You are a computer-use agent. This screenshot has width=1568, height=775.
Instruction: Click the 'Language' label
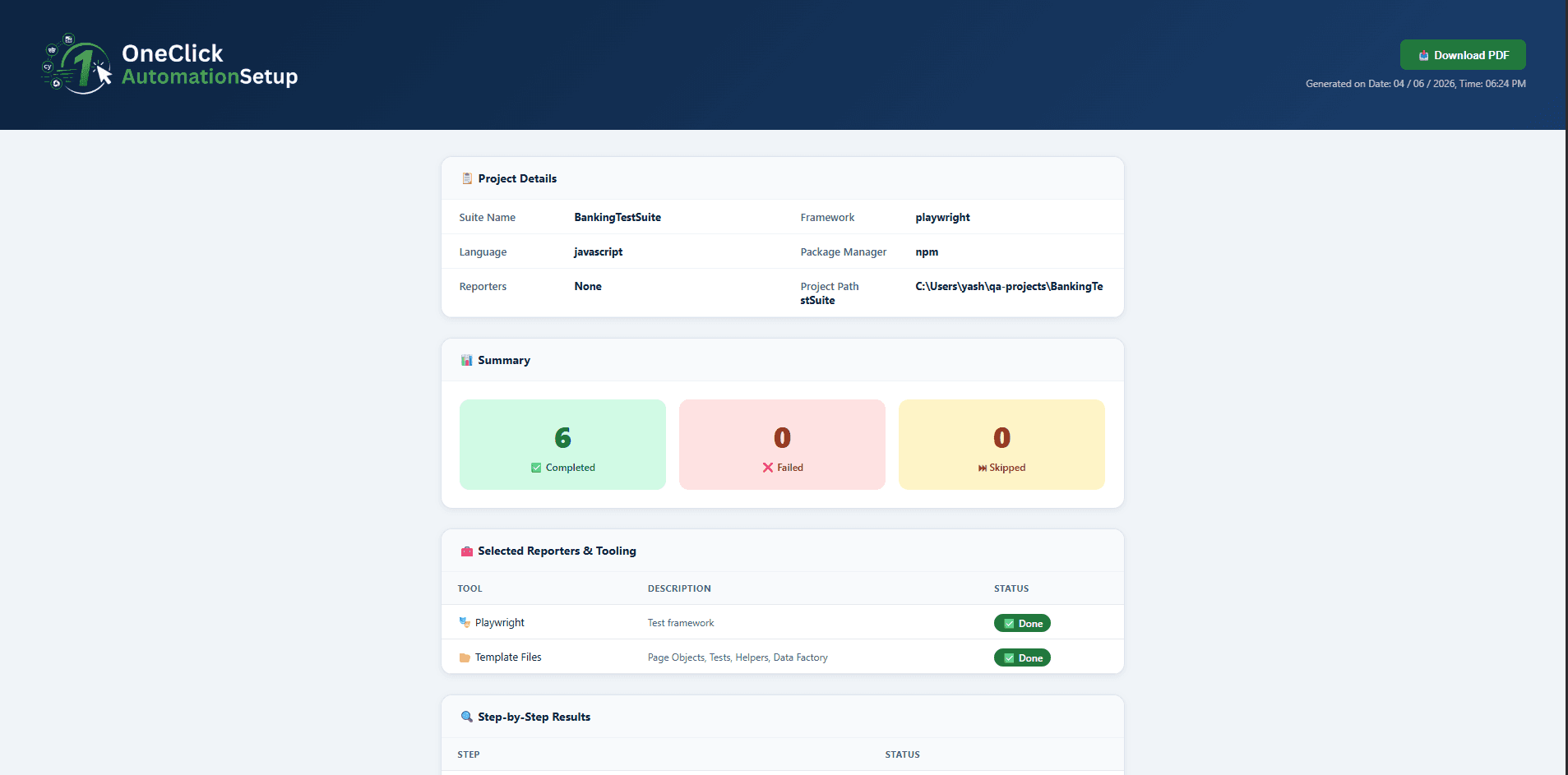coord(483,252)
